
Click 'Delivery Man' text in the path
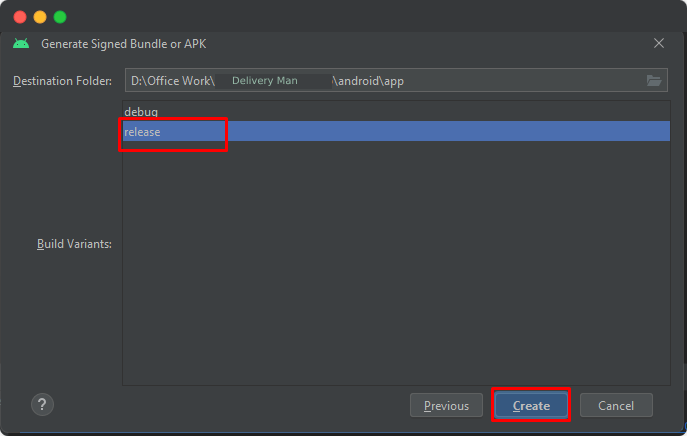(x=264, y=80)
